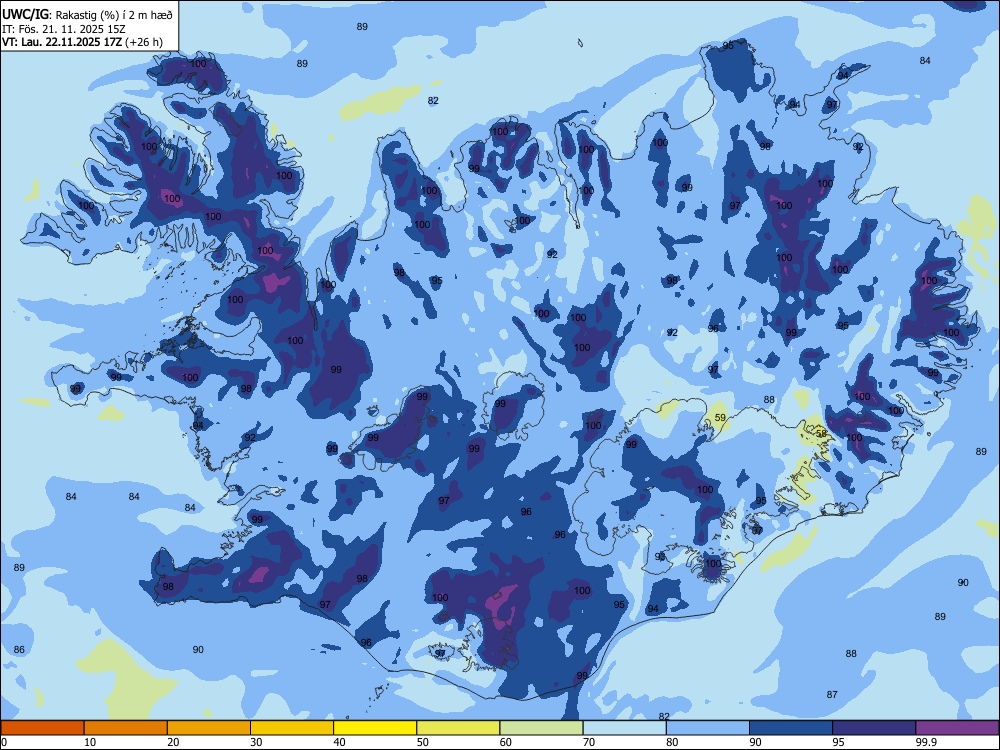Click the '20' legend scale label

[x=173, y=742]
